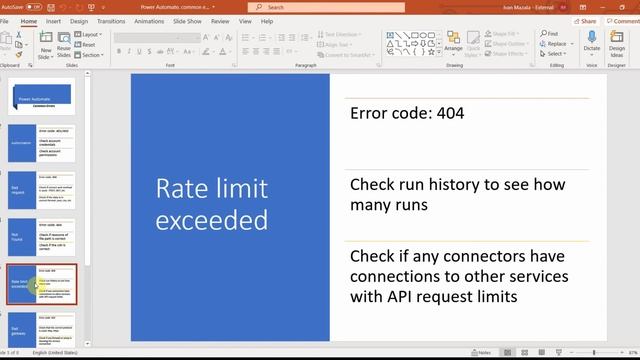The height and width of the screenshot is (360, 640).
Task: Open the Customize Quick Access Toolbar dropdown
Action: (x=103, y=7)
